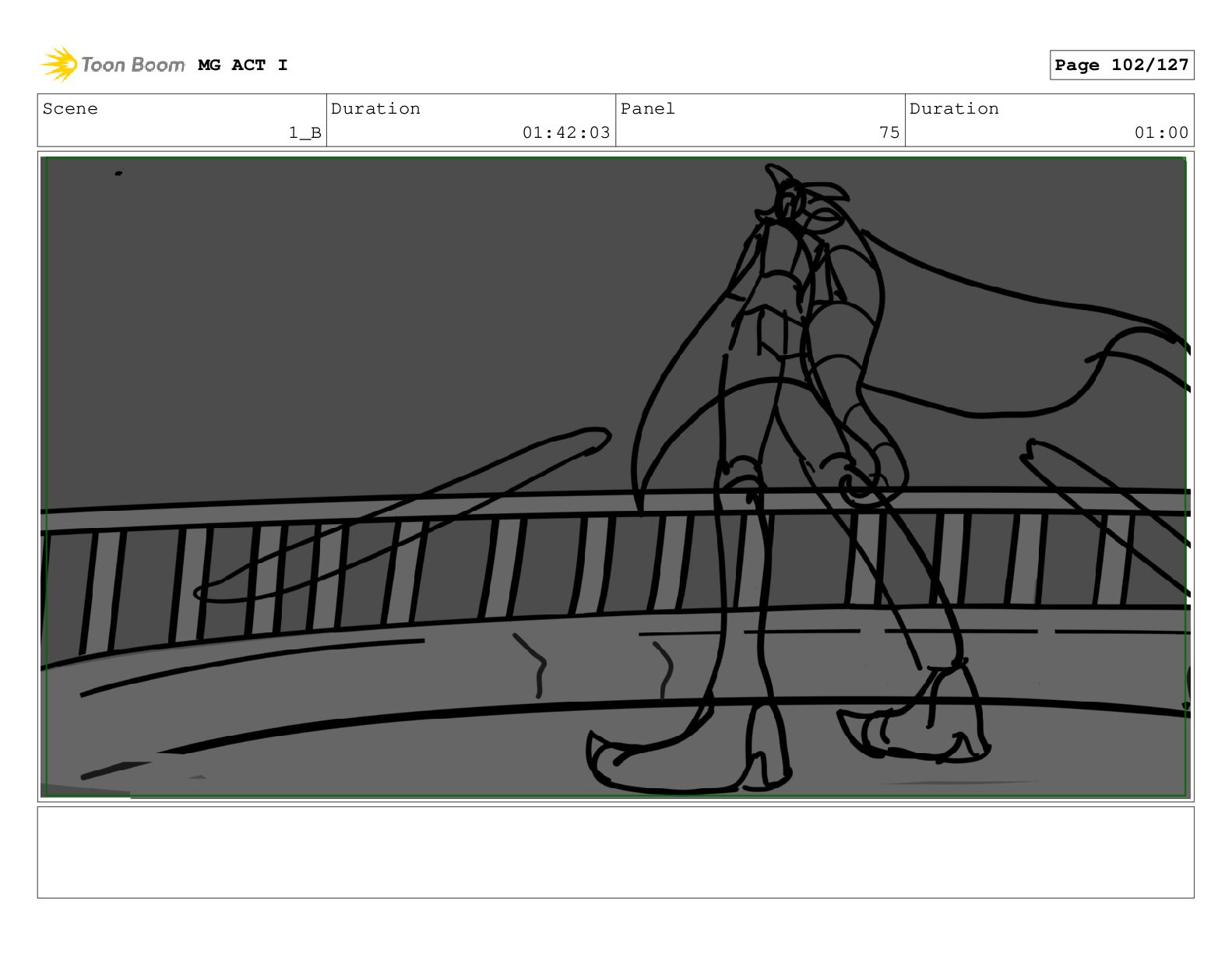Select the 'MG ACT I' title text

(243, 65)
